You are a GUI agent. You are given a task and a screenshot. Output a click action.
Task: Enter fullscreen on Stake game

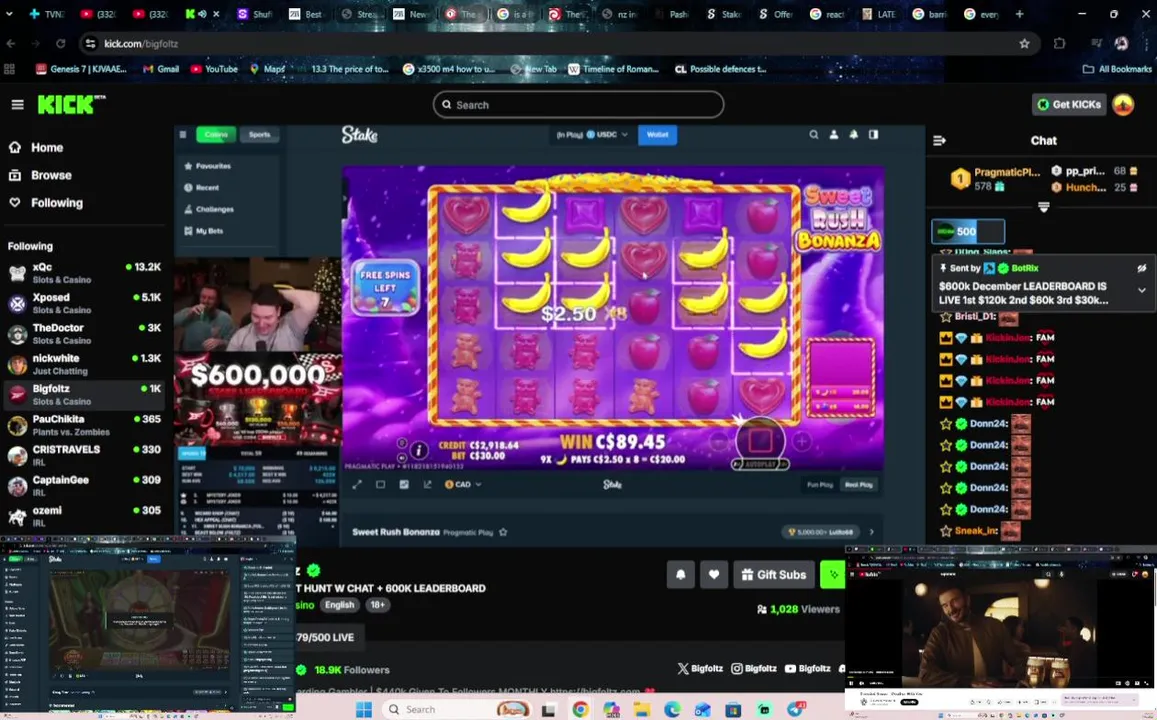tap(357, 485)
